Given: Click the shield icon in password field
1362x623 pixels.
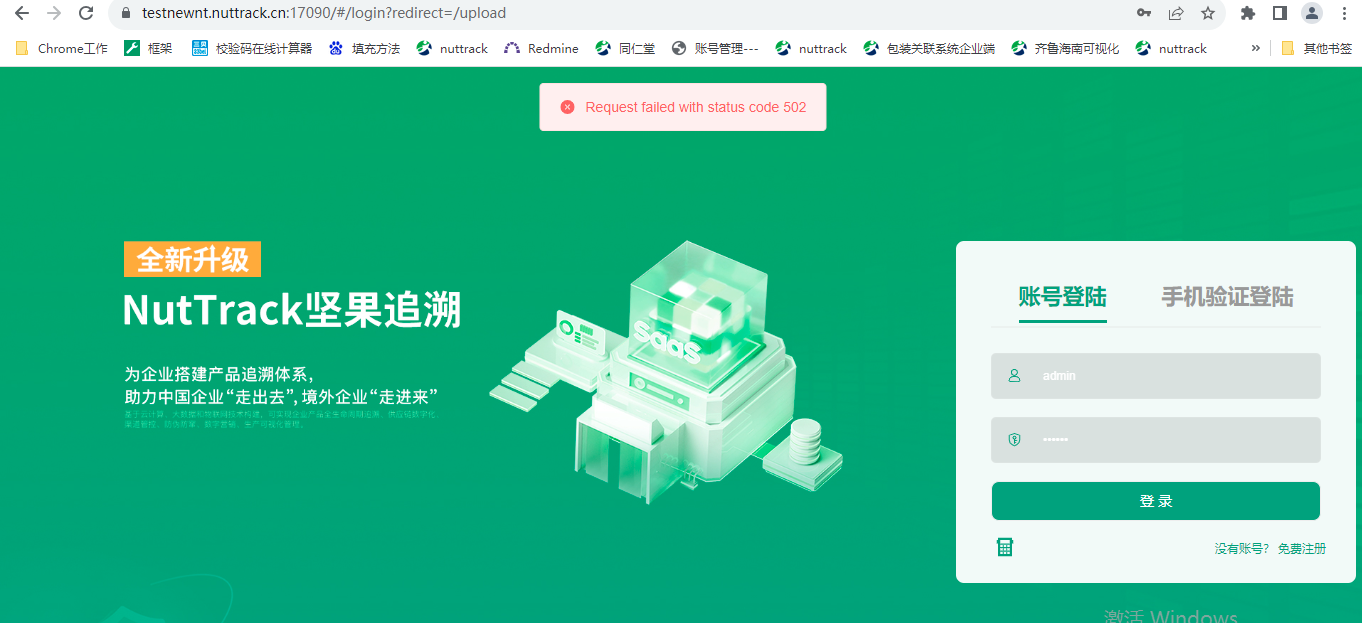Looking at the screenshot, I should 1014,440.
